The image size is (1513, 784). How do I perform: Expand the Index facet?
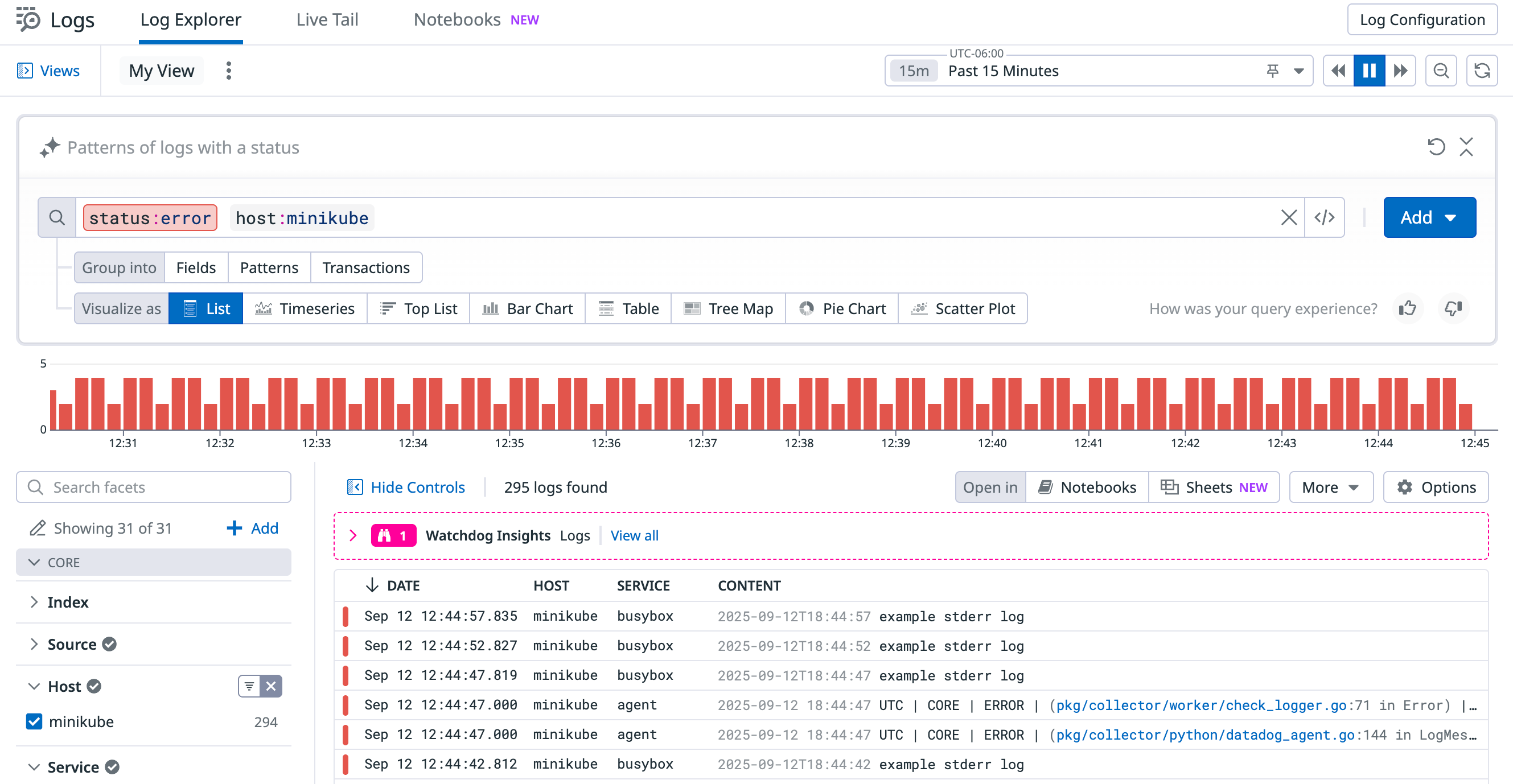[x=68, y=602]
